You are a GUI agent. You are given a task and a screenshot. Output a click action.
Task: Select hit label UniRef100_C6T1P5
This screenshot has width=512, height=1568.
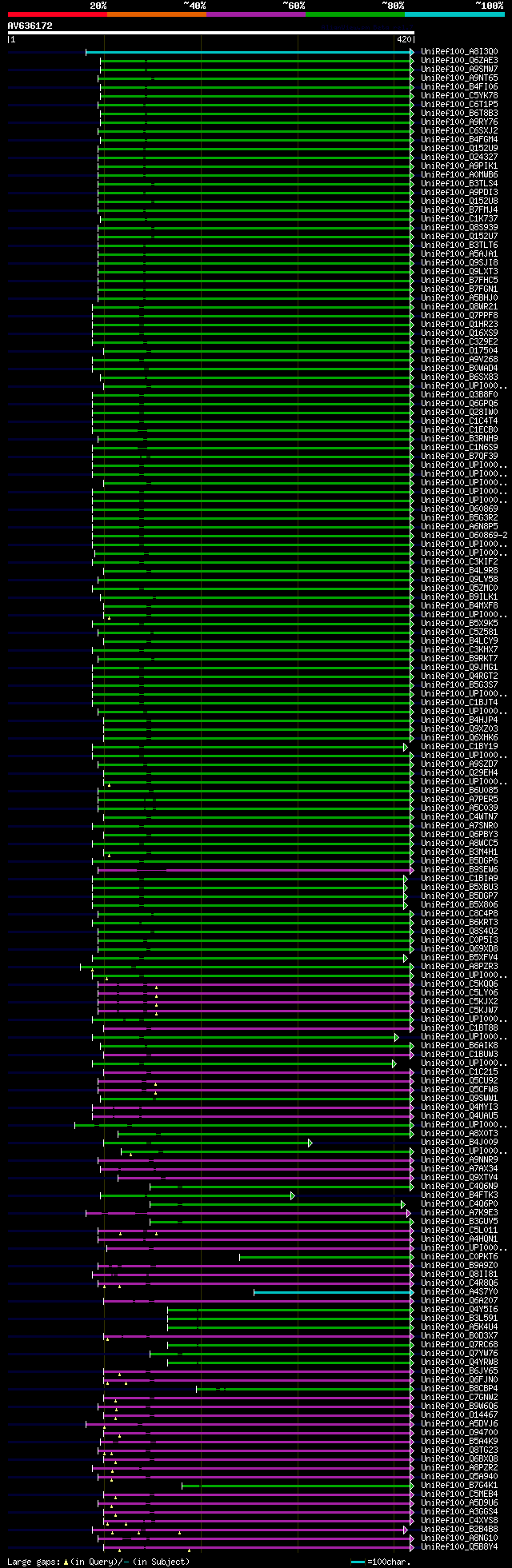459,105
